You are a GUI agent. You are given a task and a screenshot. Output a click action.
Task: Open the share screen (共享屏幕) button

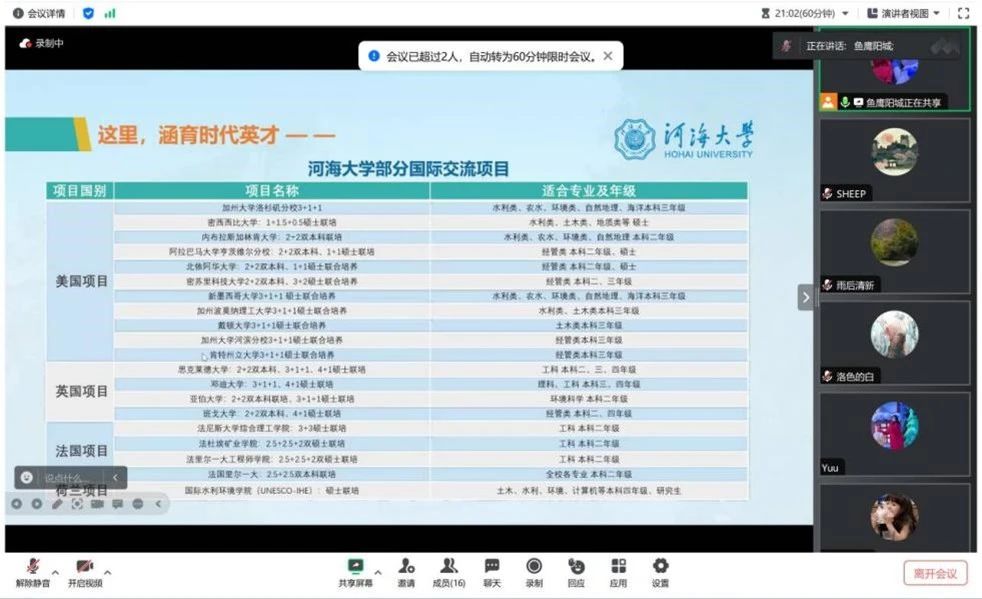[355, 571]
